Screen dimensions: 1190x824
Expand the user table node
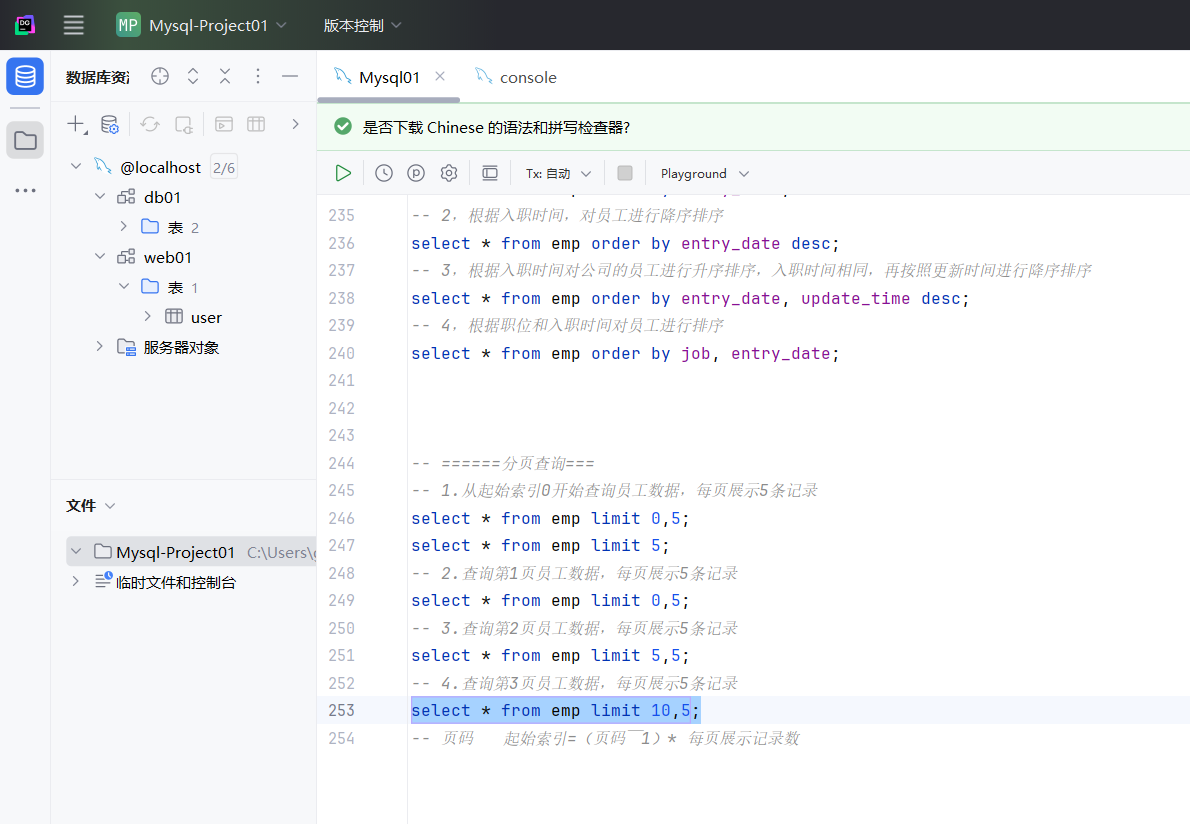pos(148,316)
